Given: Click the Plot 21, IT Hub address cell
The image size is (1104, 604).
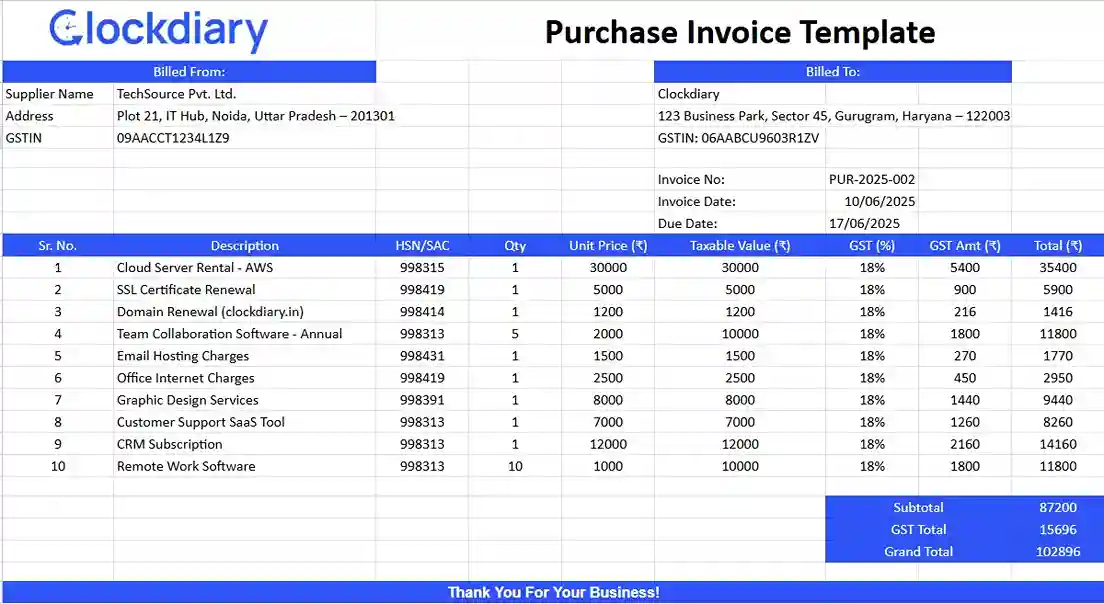Looking at the screenshot, I should point(256,116).
